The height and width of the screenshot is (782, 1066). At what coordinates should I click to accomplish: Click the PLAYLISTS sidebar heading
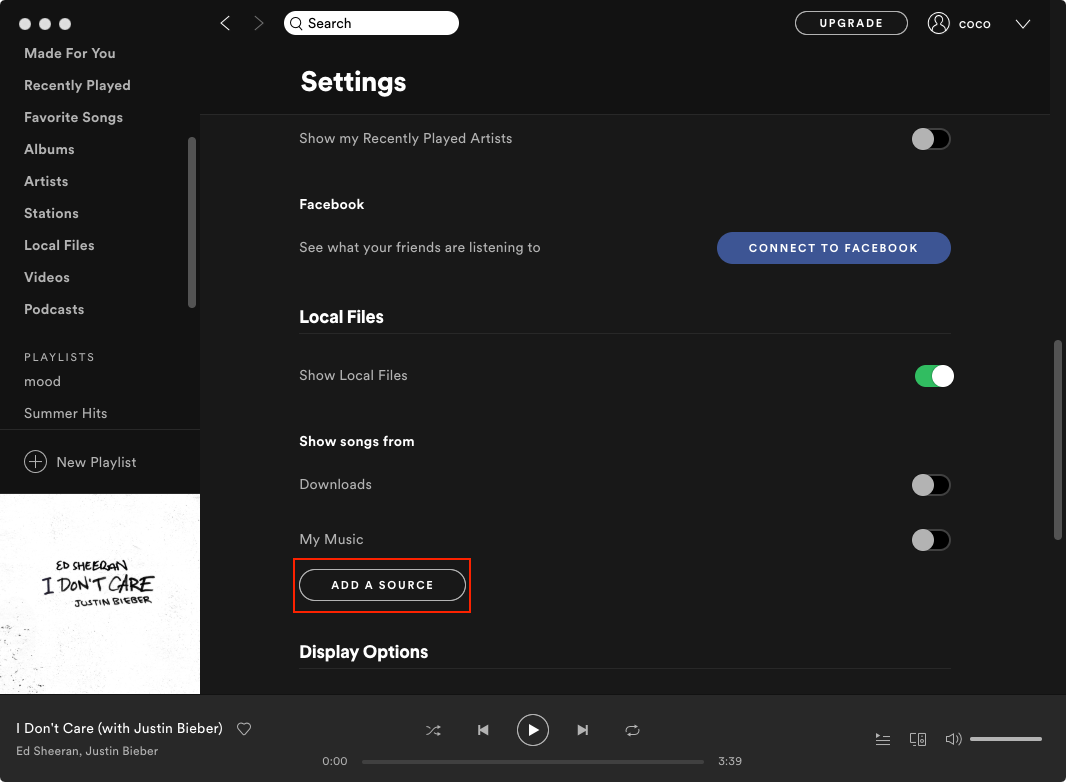tap(59, 357)
